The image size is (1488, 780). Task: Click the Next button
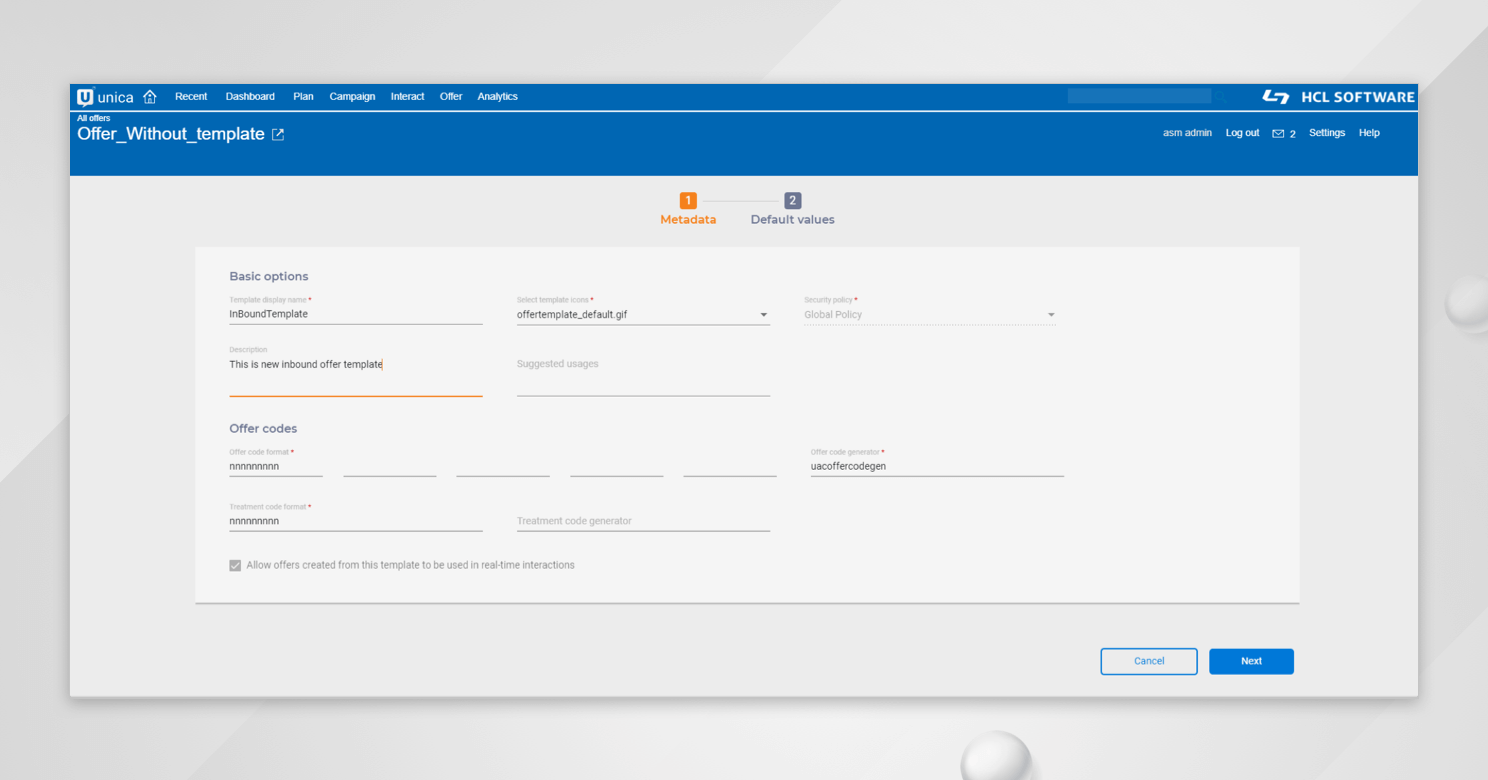click(1251, 661)
